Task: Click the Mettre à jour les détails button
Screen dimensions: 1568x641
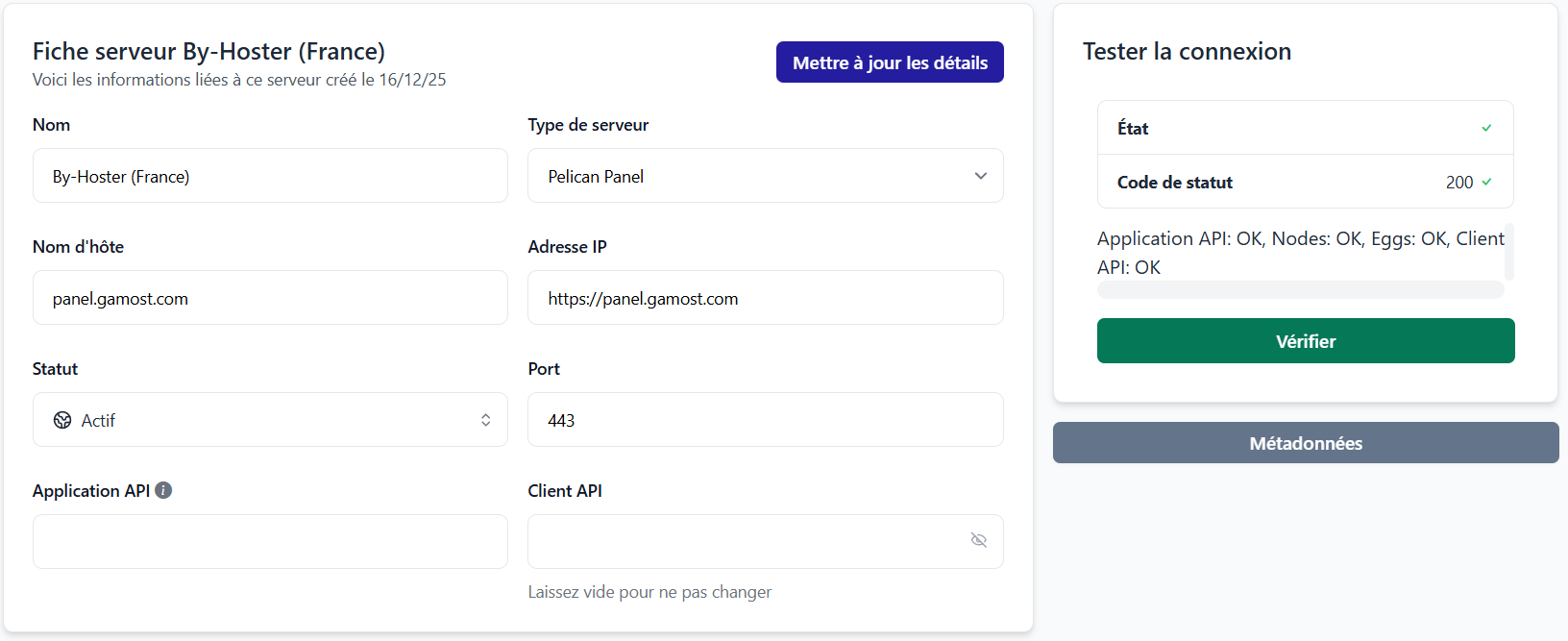Action: pos(889,62)
